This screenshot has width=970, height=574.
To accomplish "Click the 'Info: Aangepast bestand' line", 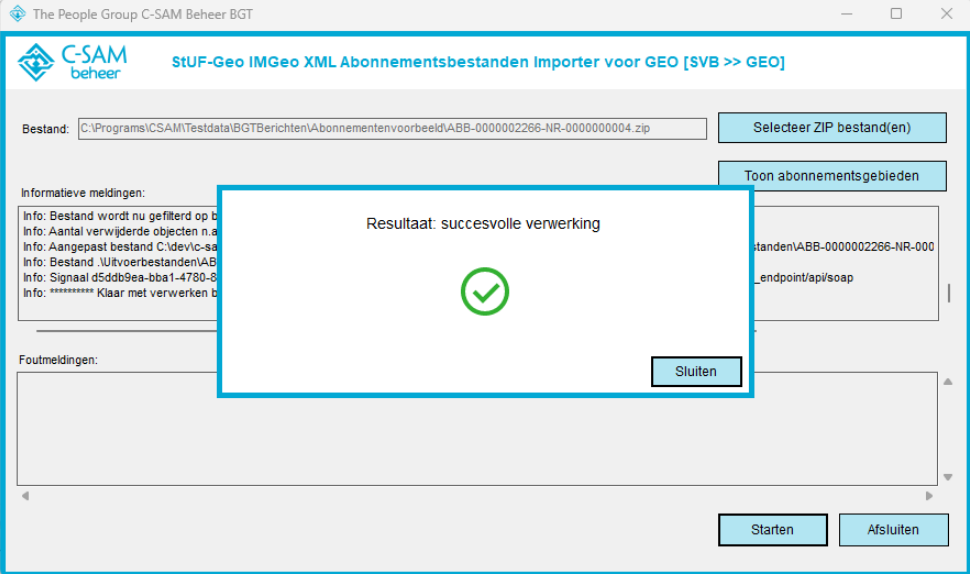I will 121,247.
